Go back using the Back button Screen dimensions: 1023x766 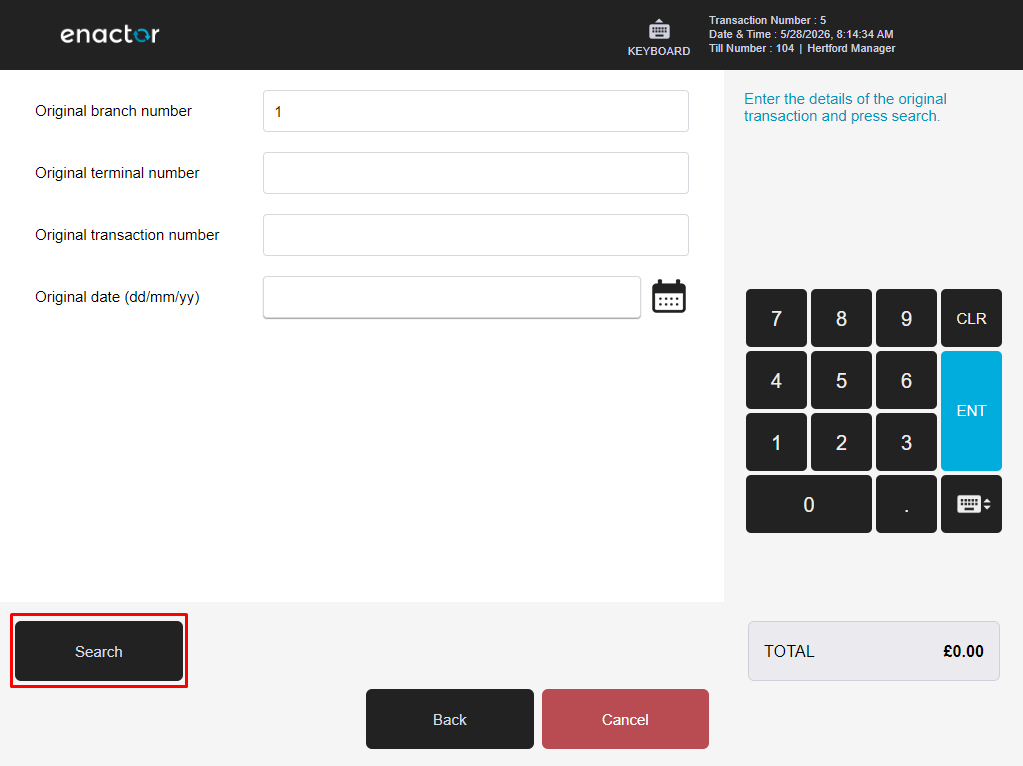point(450,719)
